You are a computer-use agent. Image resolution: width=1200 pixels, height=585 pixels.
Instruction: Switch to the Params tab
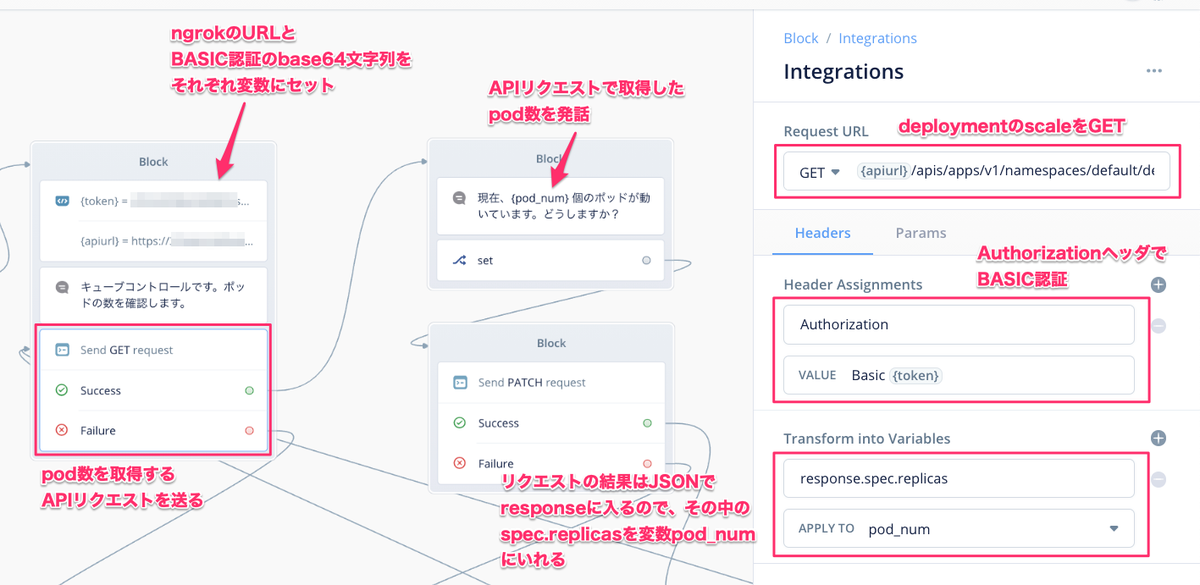pos(921,233)
